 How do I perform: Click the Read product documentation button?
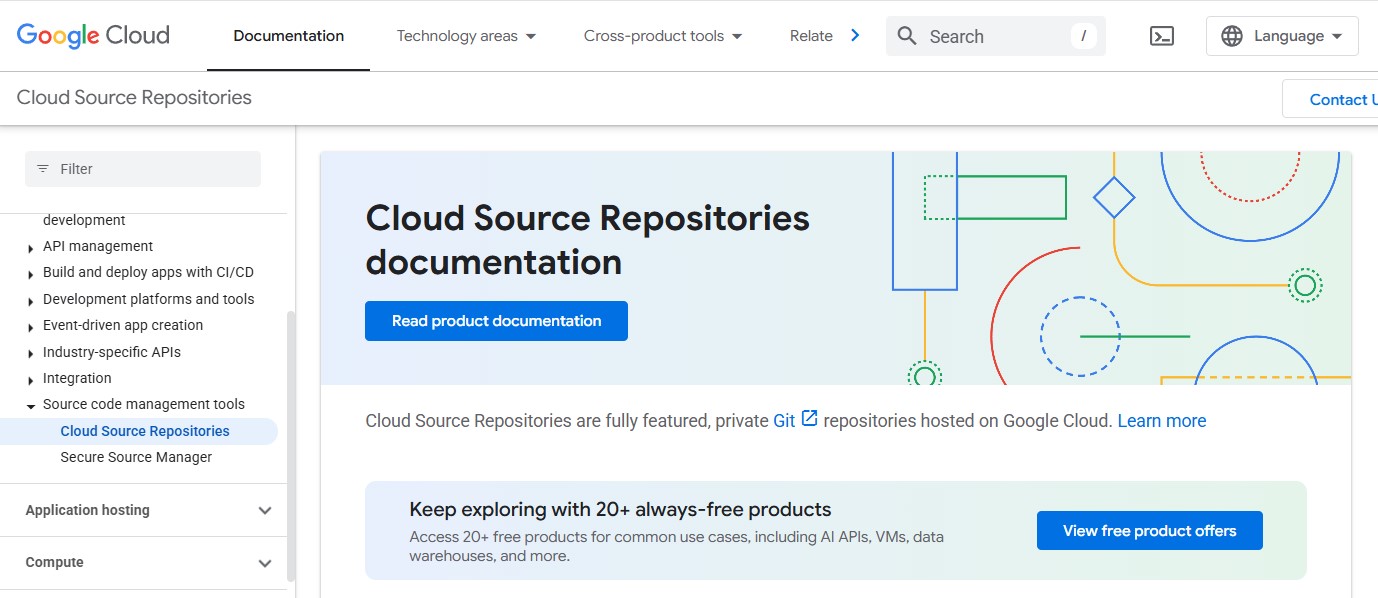496,320
